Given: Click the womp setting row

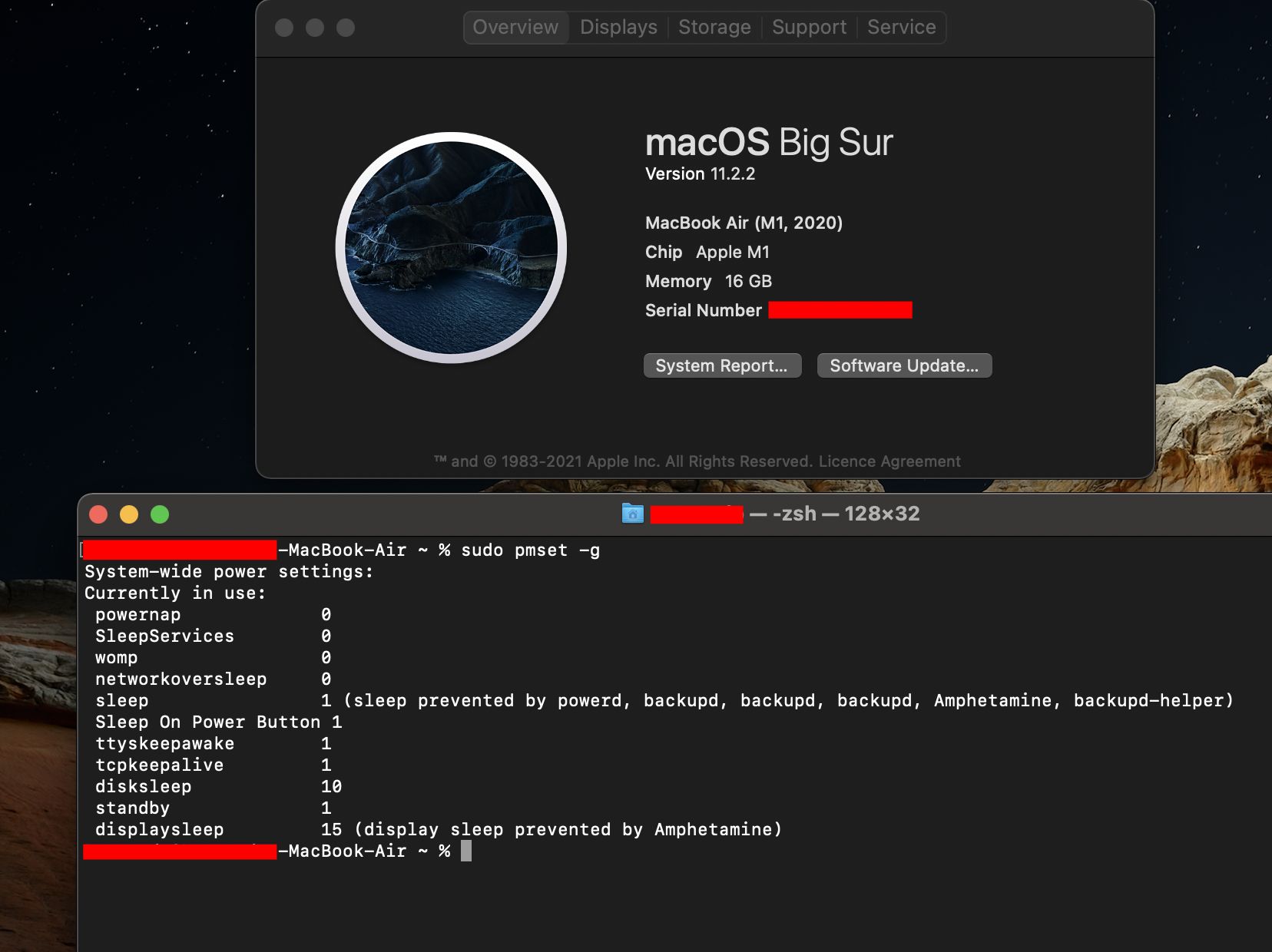Looking at the screenshot, I should (214, 658).
